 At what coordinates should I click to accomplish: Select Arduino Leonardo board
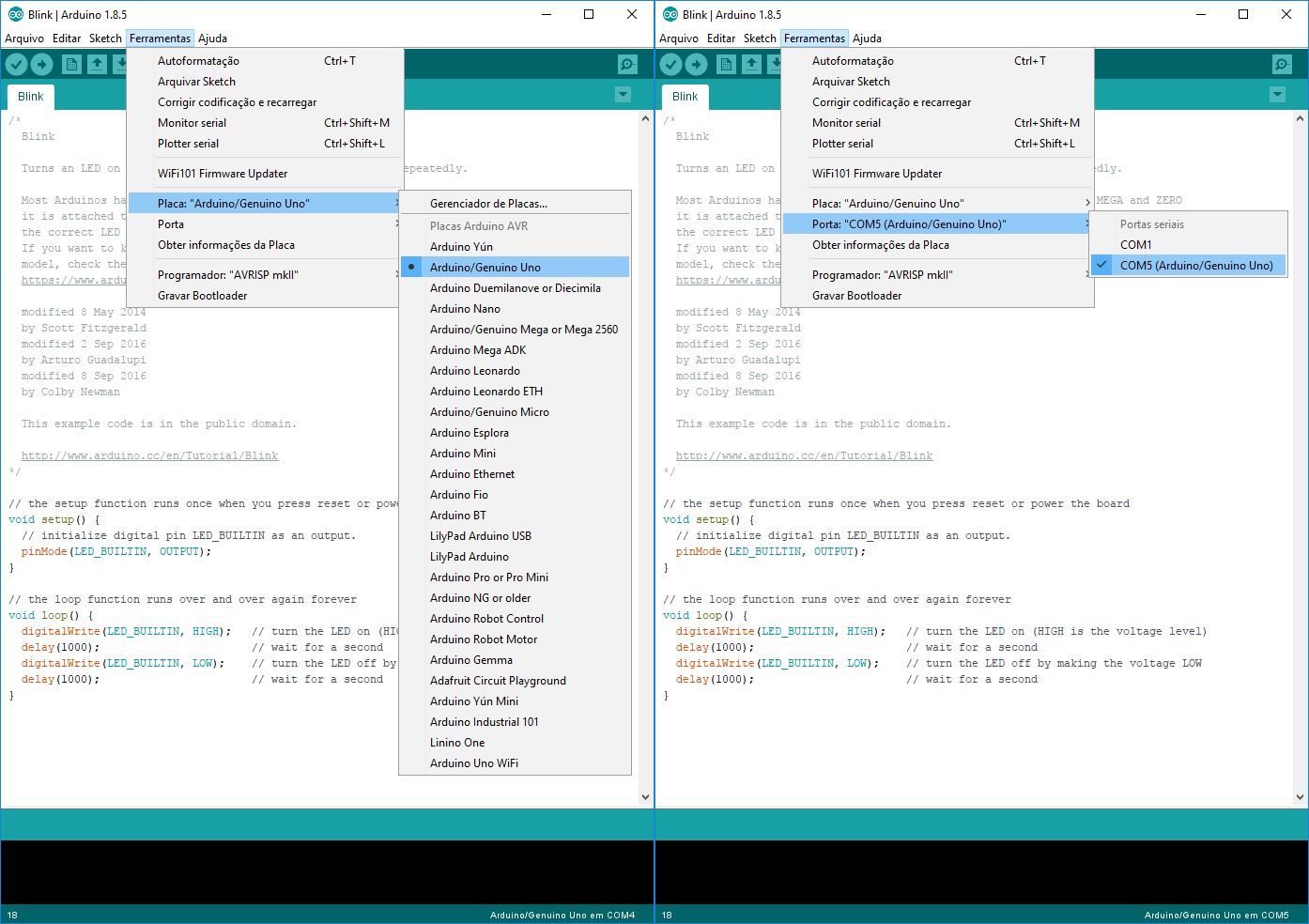coord(515,371)
